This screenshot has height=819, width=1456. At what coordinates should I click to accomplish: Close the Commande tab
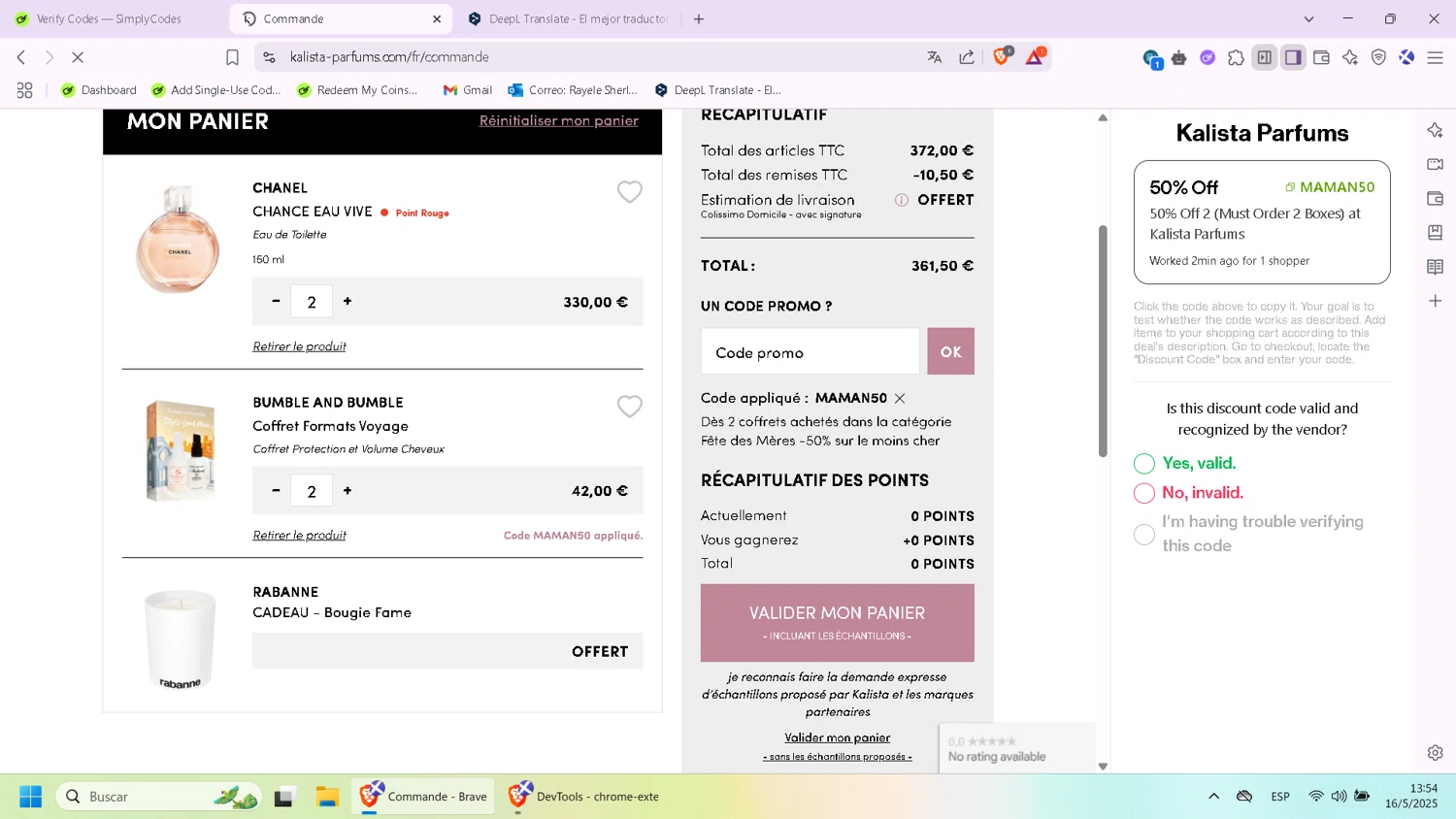point(437,18)
